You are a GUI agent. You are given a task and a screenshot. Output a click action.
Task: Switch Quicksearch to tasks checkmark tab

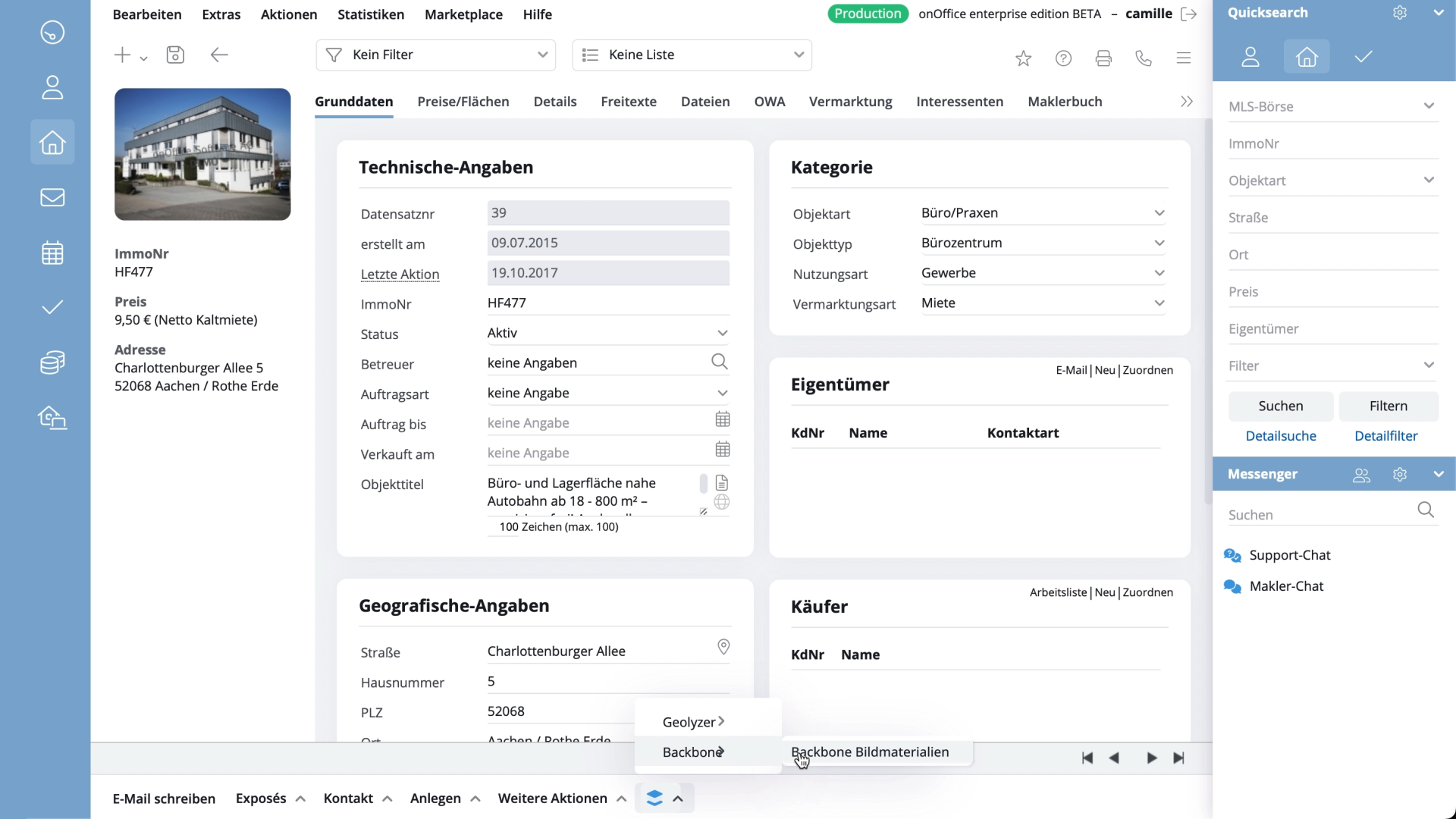[1363, 57]
